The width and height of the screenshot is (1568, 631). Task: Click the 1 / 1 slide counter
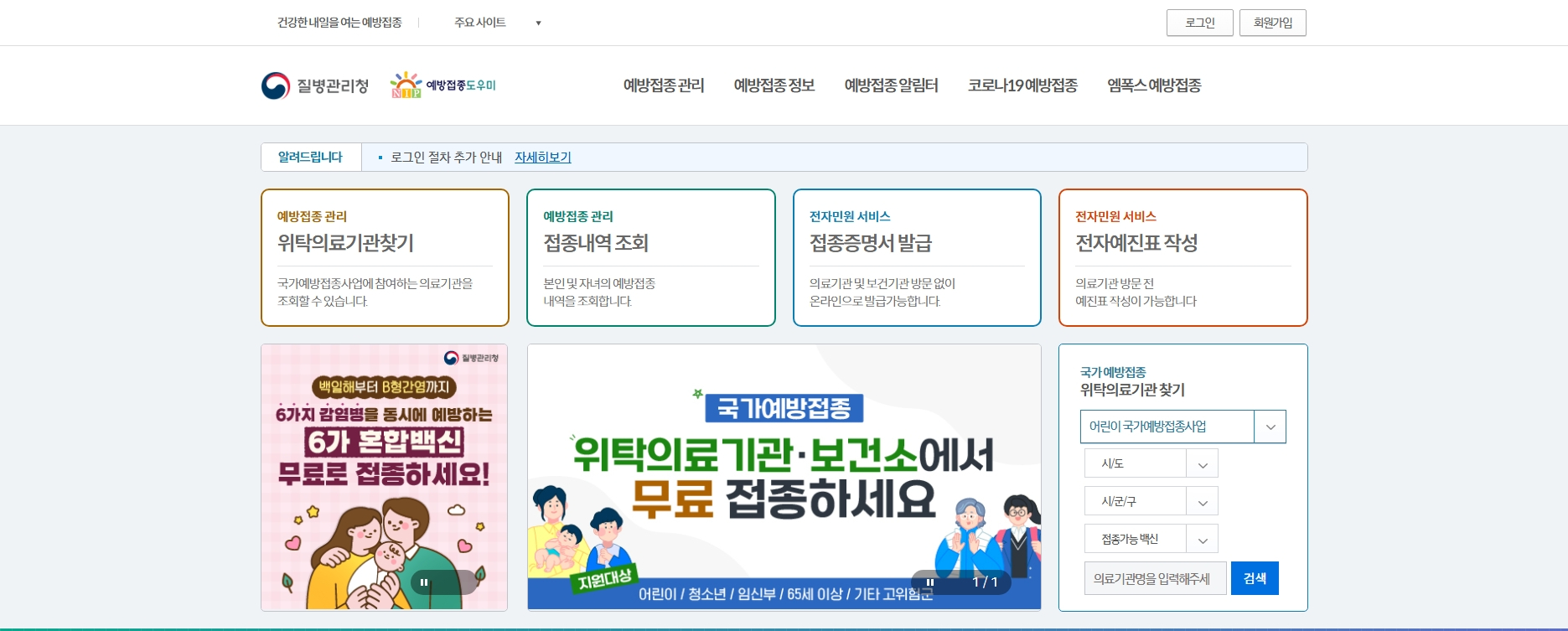click(x=985, y=582)
